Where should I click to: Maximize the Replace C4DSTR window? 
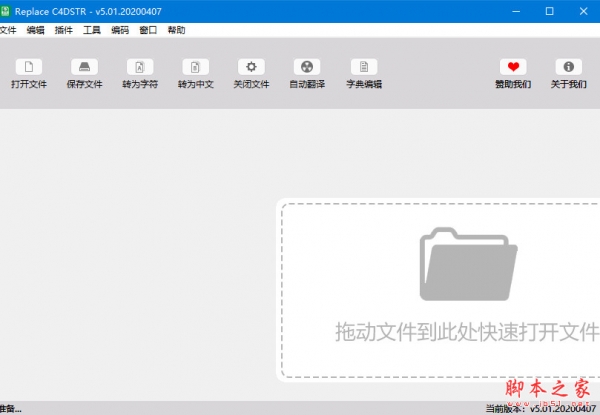(549, 11)
